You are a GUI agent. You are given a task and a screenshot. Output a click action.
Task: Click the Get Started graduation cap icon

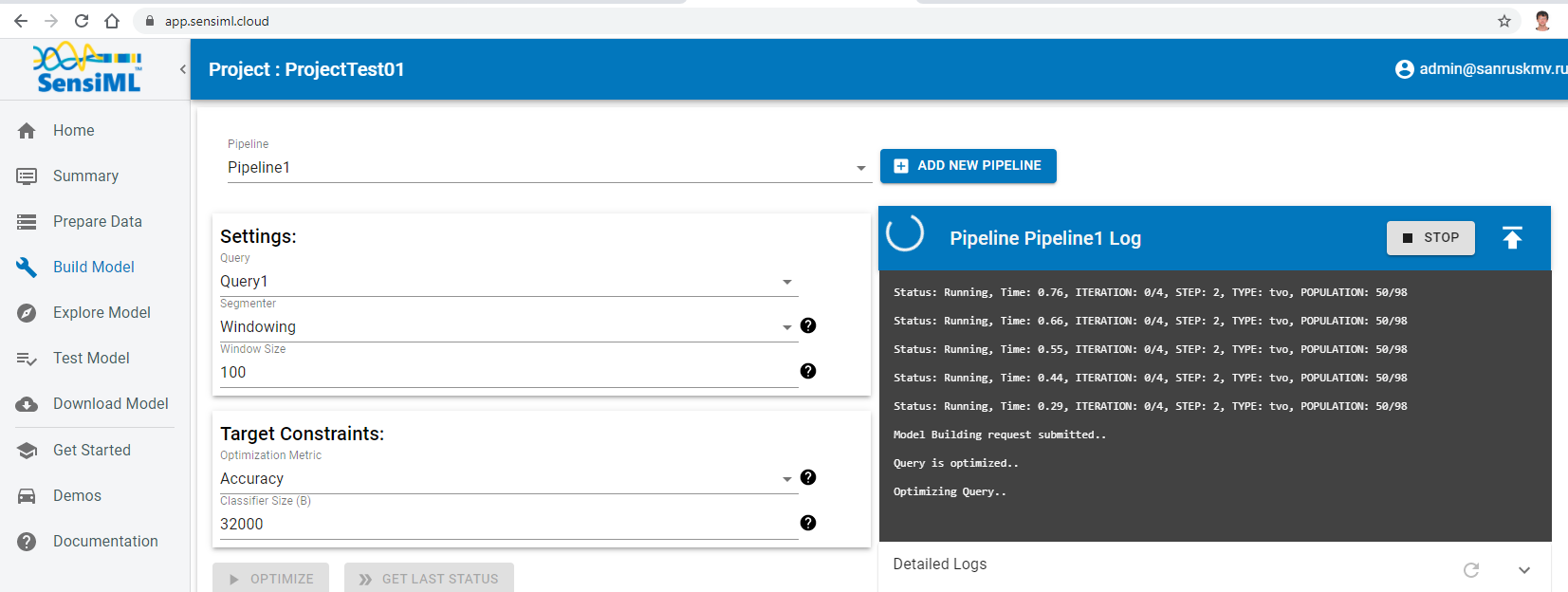[27, 451]
